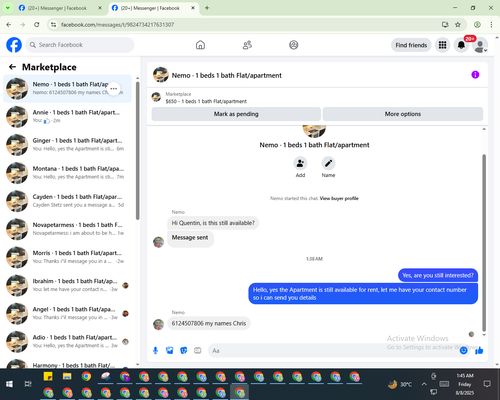Image resolution: width=500 pixels, height=400 pixels.
Task: Open the Facebook logo home link
Action: pyautogui.click(x=14, y=45)
